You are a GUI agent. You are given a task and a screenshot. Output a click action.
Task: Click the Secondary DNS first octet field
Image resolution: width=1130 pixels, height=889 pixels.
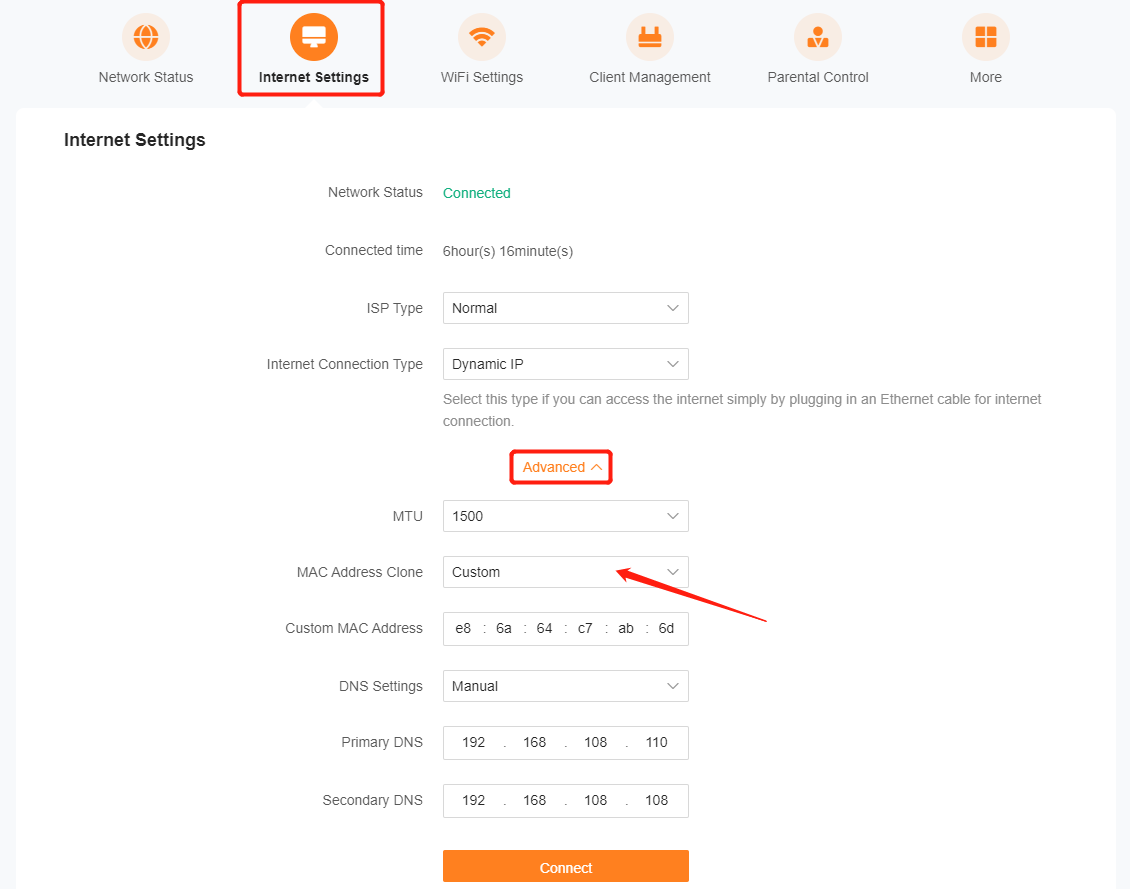tap(474, 800)
